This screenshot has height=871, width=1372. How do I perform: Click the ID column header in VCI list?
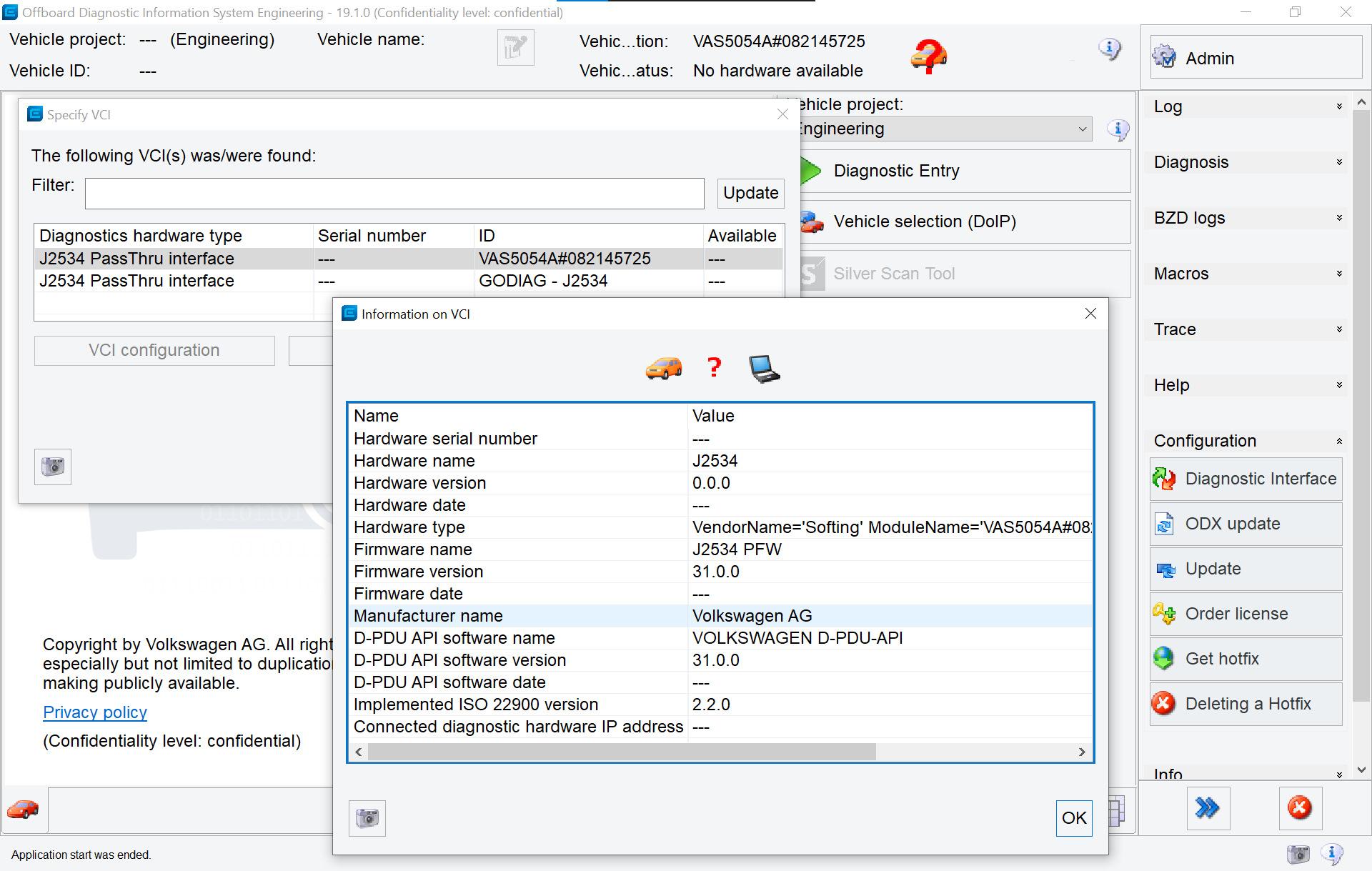pyautogui.click(x=589, y=236)
